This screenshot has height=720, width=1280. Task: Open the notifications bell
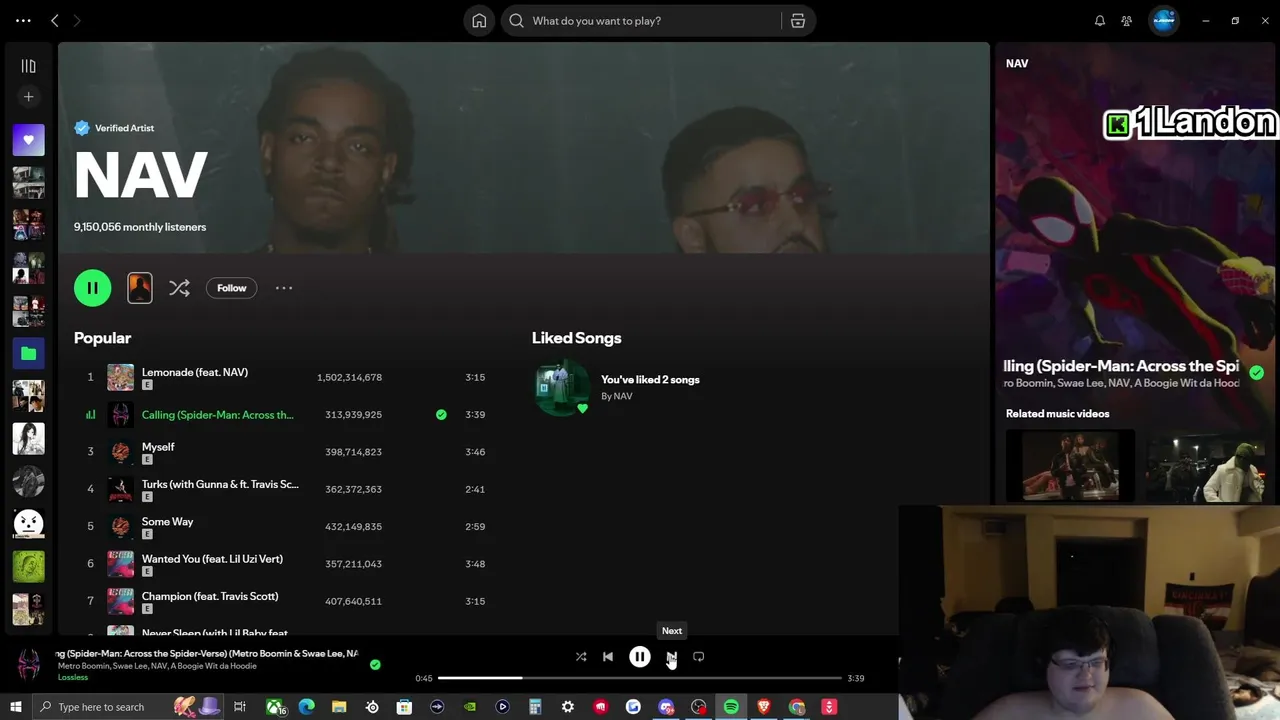tap(1100, 21)
